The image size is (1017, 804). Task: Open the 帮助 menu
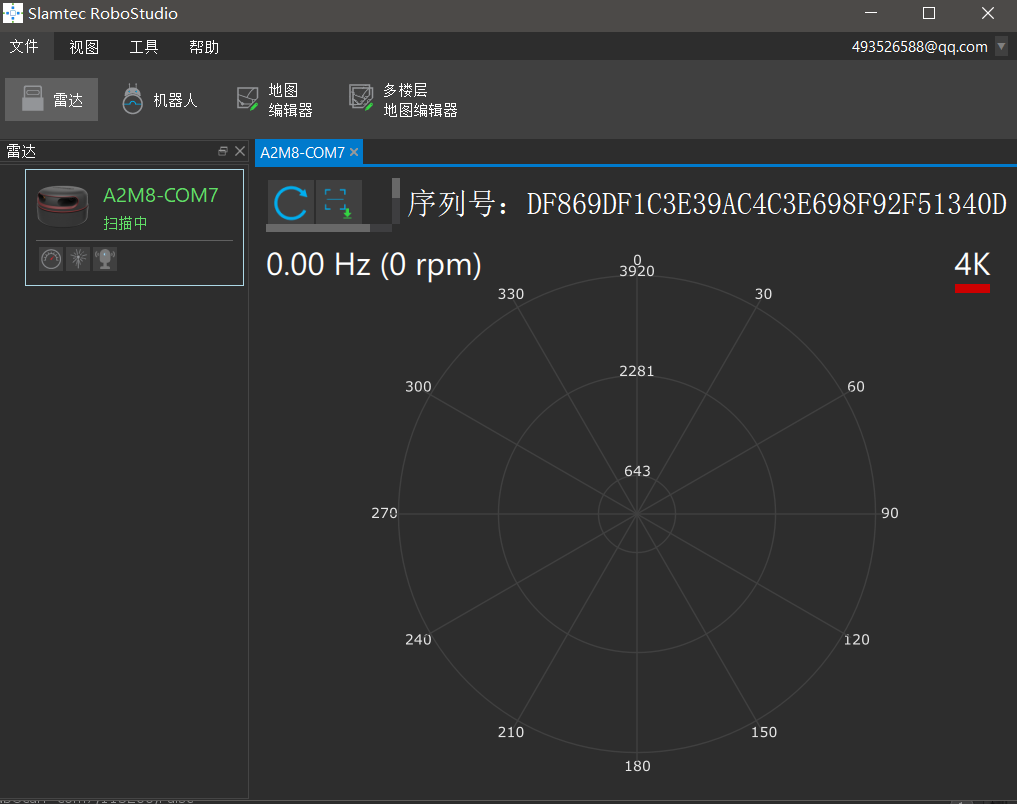(204, 47)
